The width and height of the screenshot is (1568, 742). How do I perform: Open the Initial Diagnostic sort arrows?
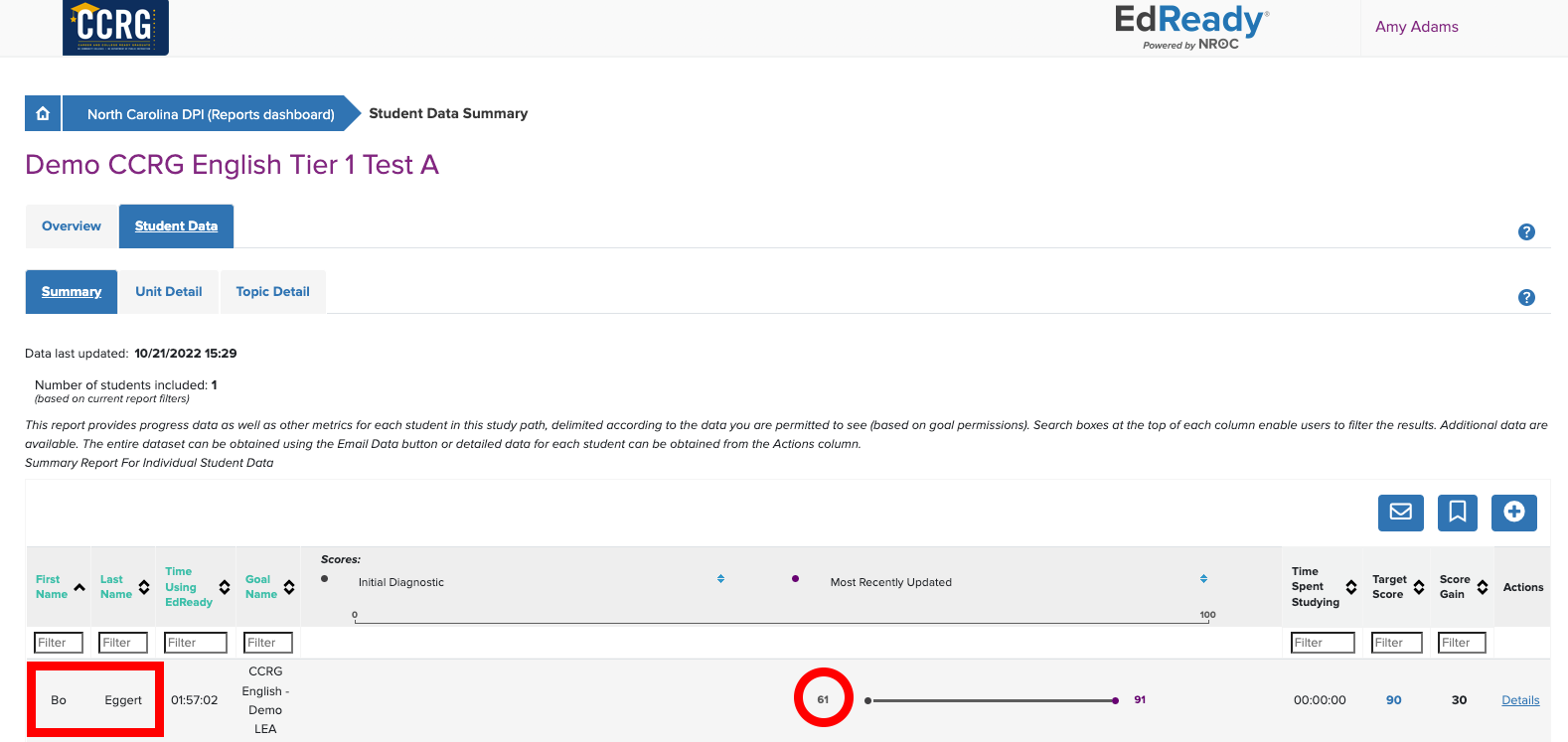720,577
